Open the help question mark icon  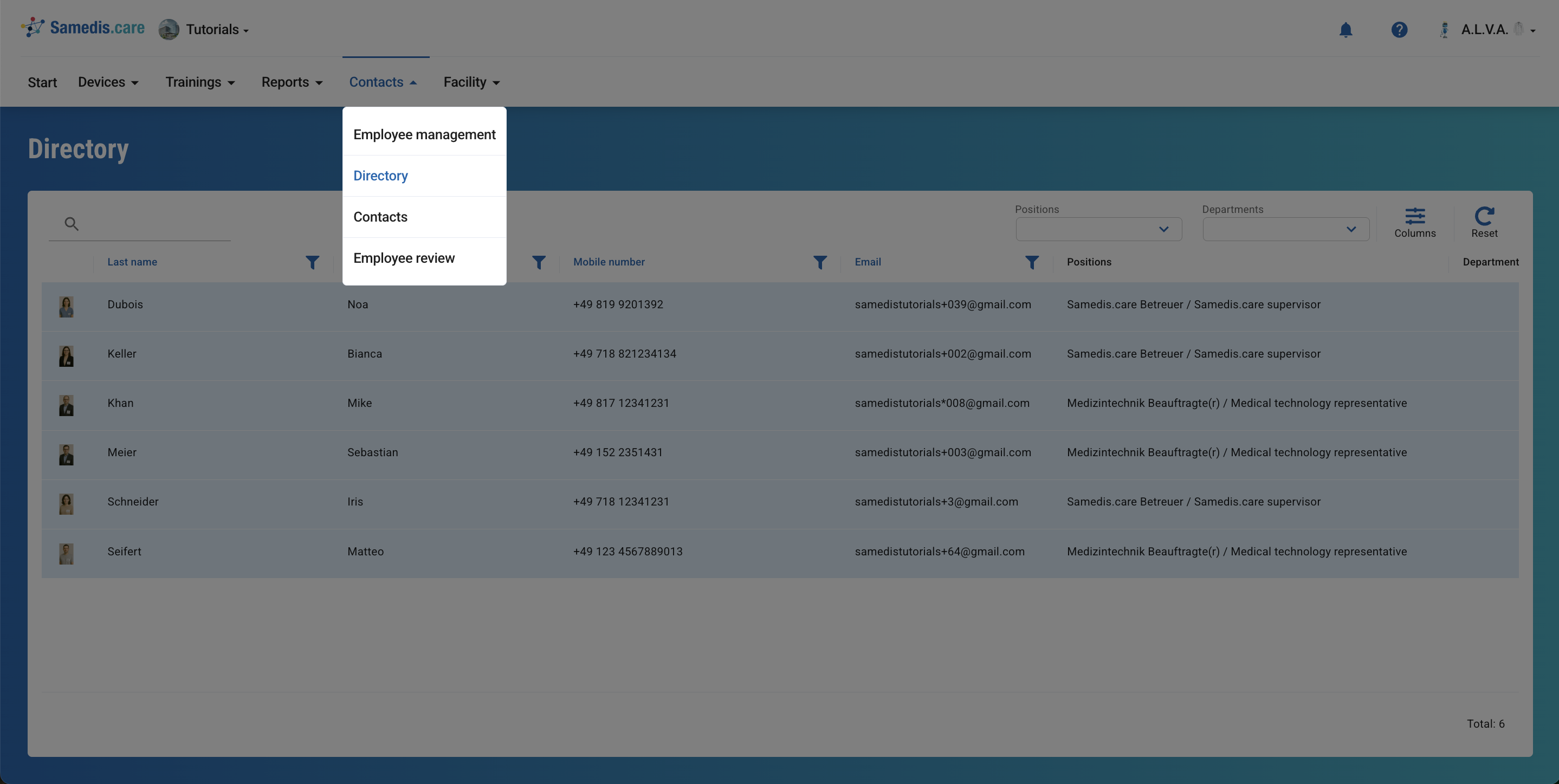coord(1399,30)
